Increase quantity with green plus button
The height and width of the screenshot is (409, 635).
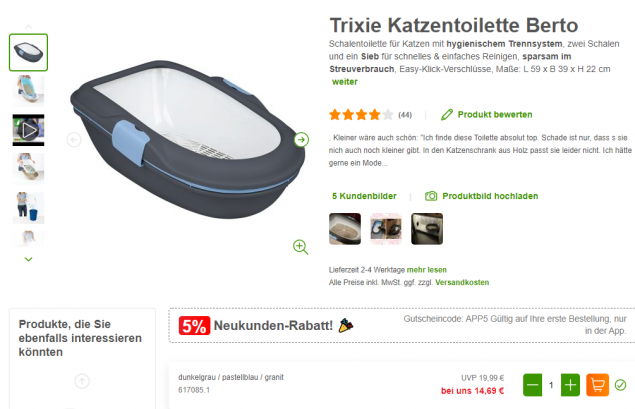coord(570,385)
